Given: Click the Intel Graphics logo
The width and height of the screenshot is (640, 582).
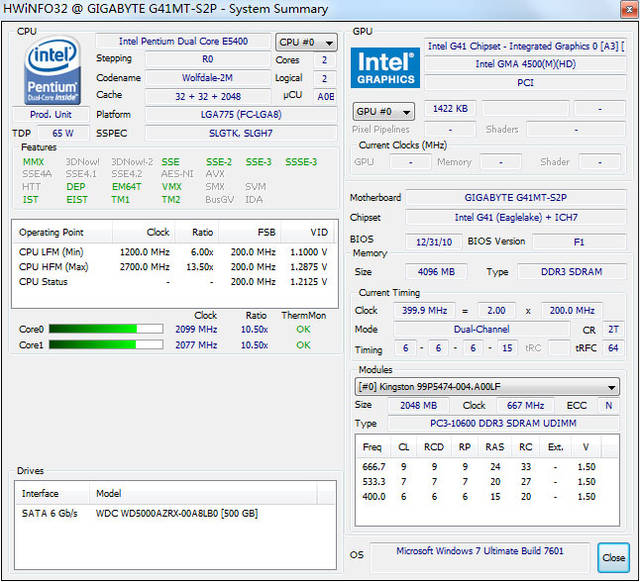Looking at the screenshot, I should point(385,68).
